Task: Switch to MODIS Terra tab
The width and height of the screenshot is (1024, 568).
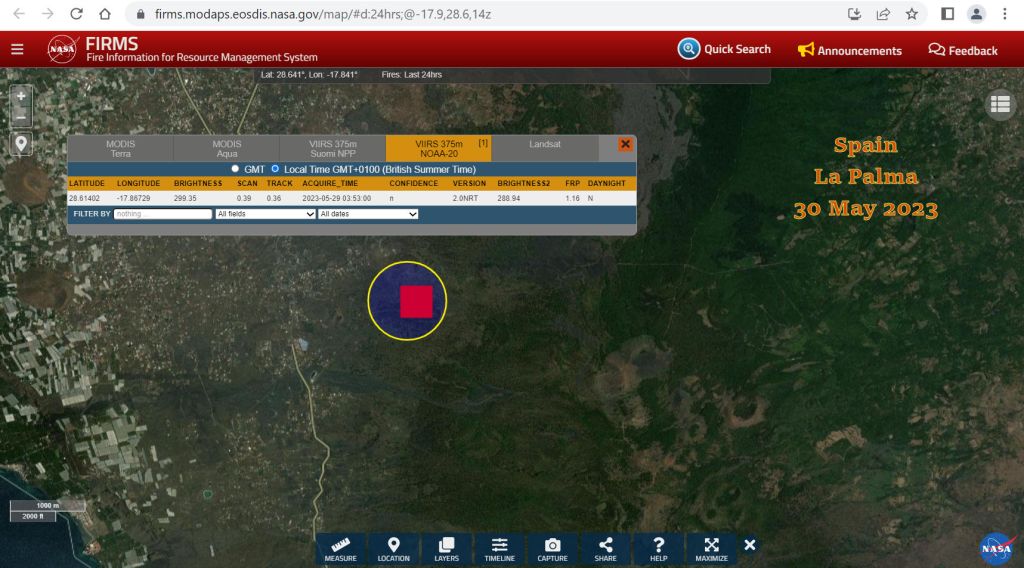Action: pyautogui.click(x=120, y=149)
